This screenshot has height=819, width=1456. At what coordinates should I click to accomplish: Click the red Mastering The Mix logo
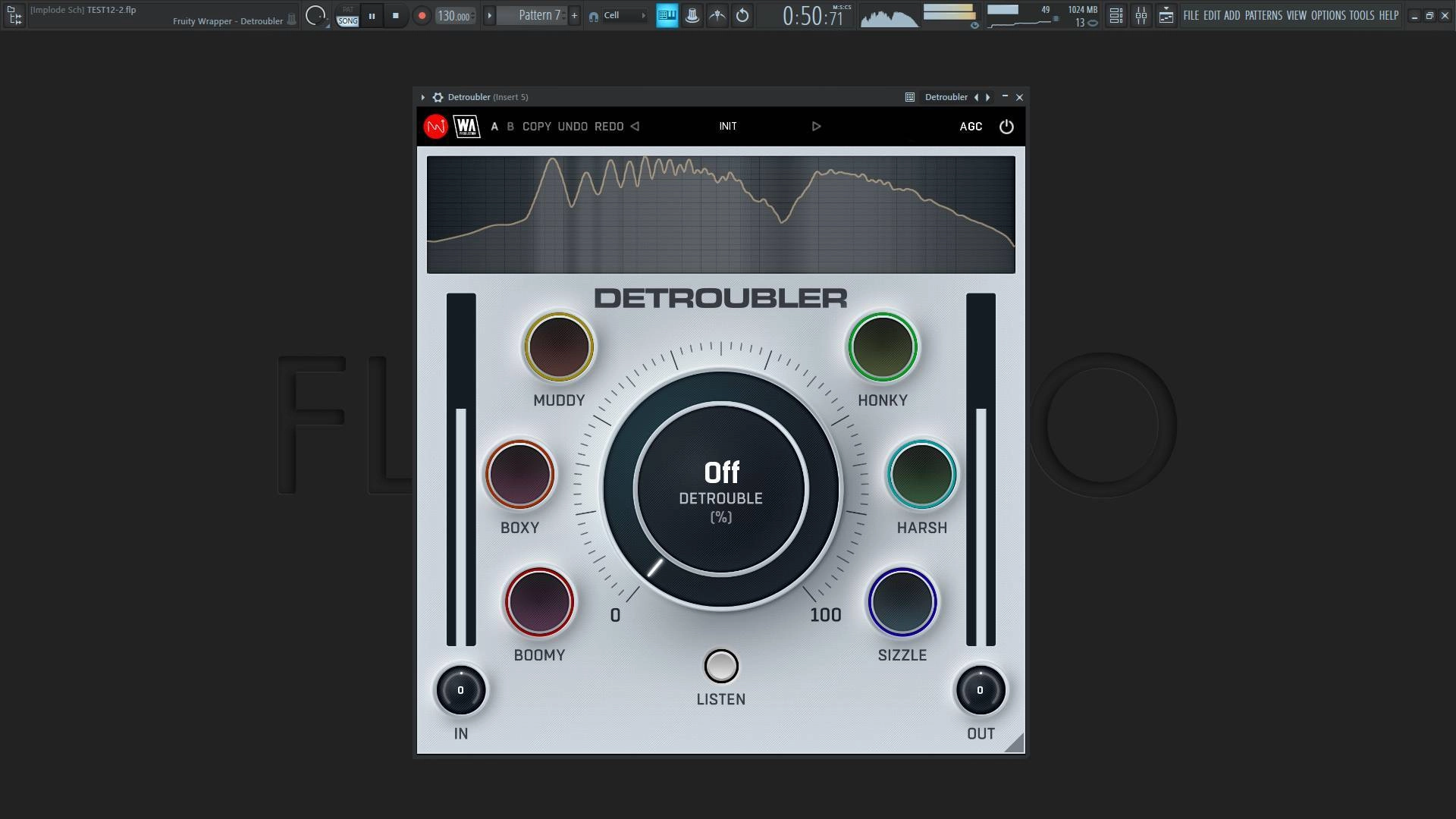[436, 127]
